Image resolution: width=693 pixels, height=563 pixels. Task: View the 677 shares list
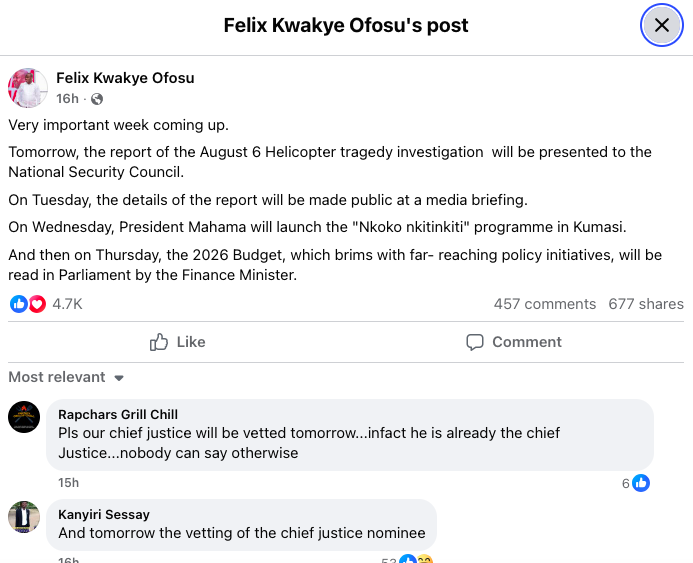[x=646, y=304]
